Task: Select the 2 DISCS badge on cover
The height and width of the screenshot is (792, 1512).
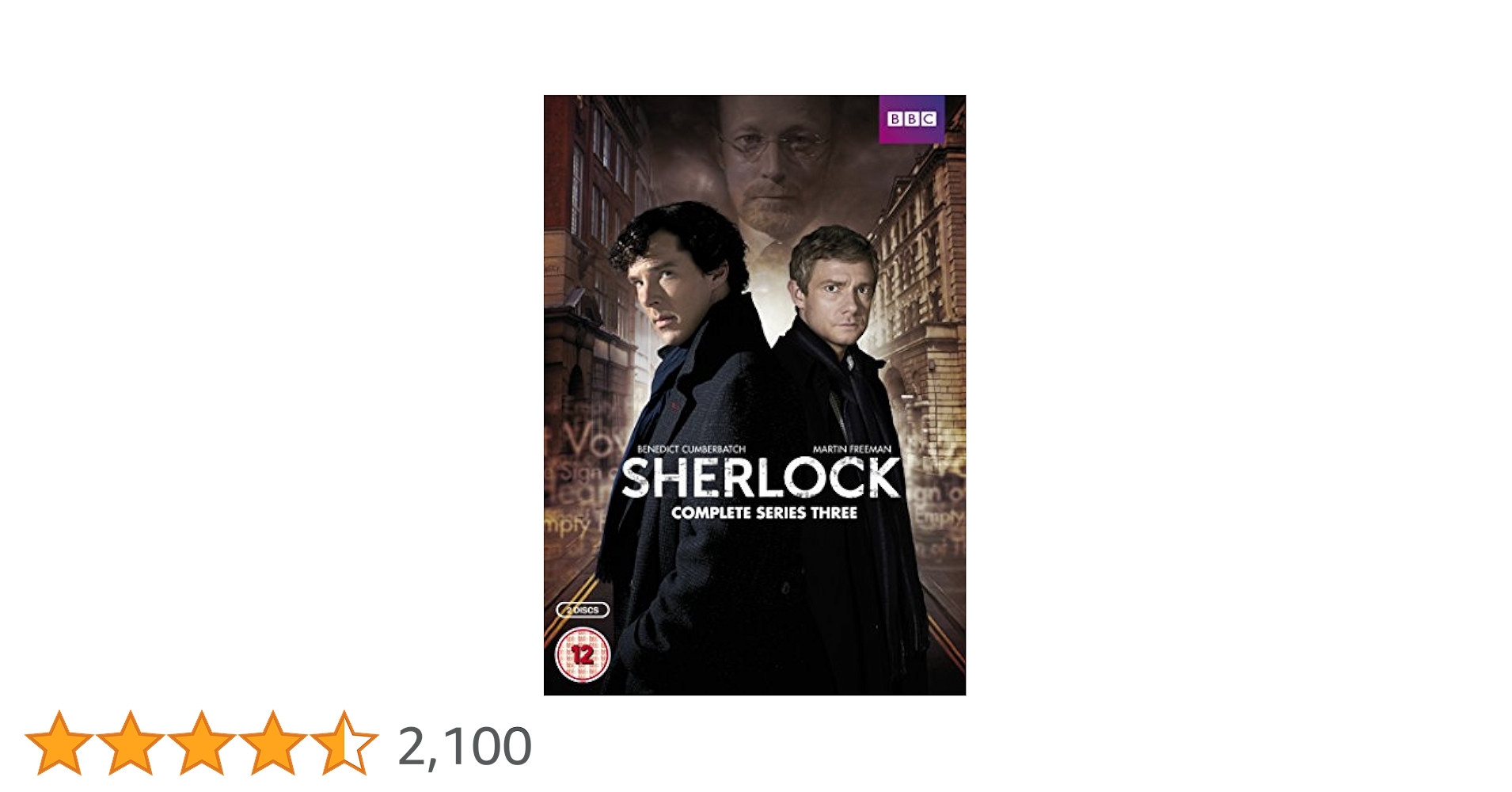Action: [583, 610]
